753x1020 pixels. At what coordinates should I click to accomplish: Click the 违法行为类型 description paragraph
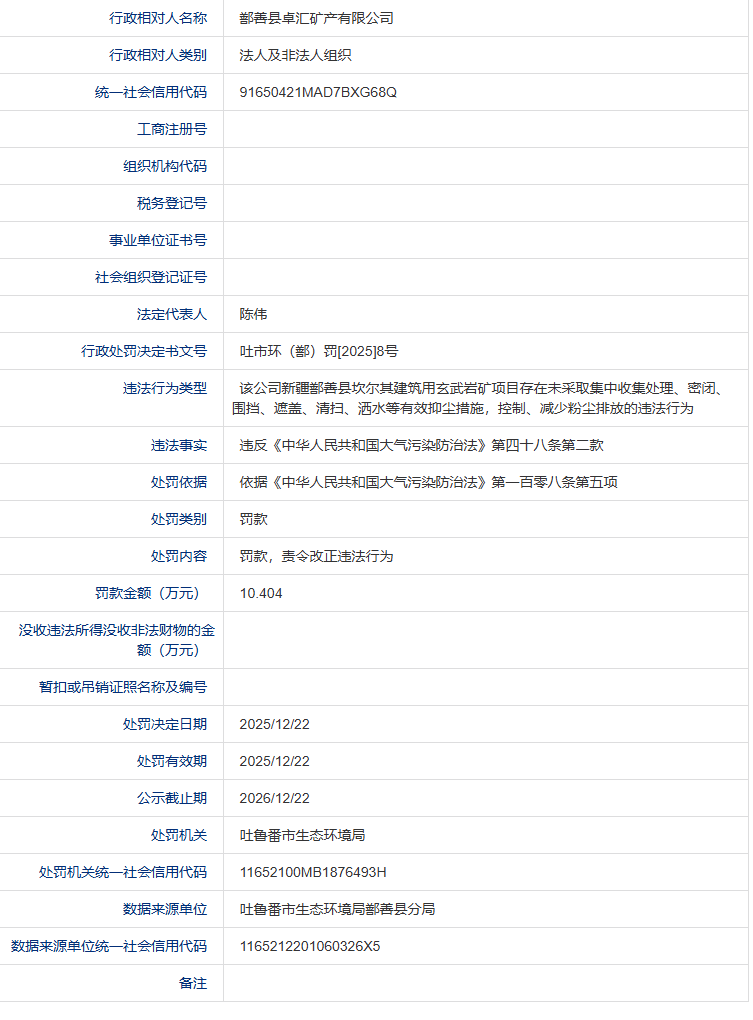tap(480, 398)
